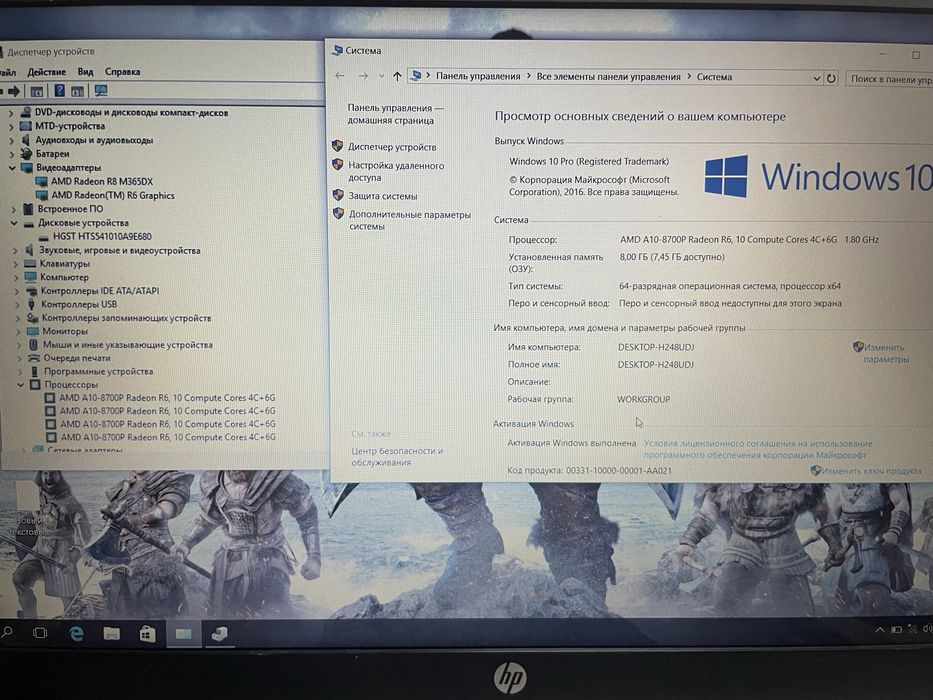Click the Система breadcrumb segment
The width and height of the screenshot is (933, 700).
point(714,77)
